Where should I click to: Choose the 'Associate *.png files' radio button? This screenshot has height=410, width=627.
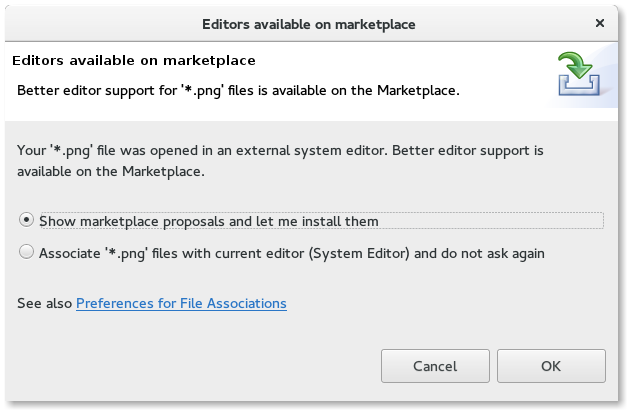coord(26,252)
